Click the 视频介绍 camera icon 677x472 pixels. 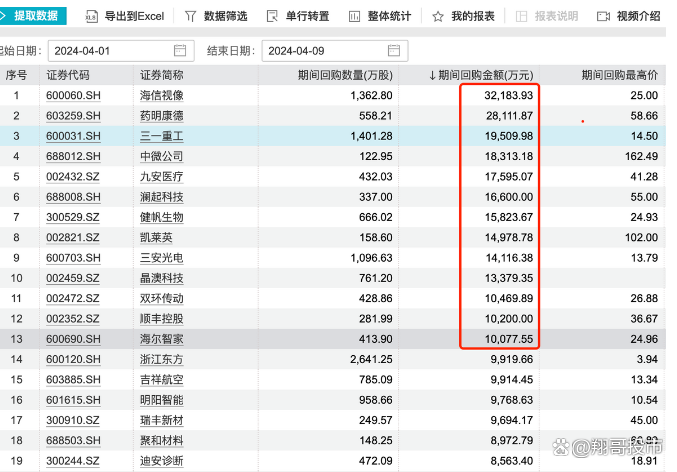point(603,16)
